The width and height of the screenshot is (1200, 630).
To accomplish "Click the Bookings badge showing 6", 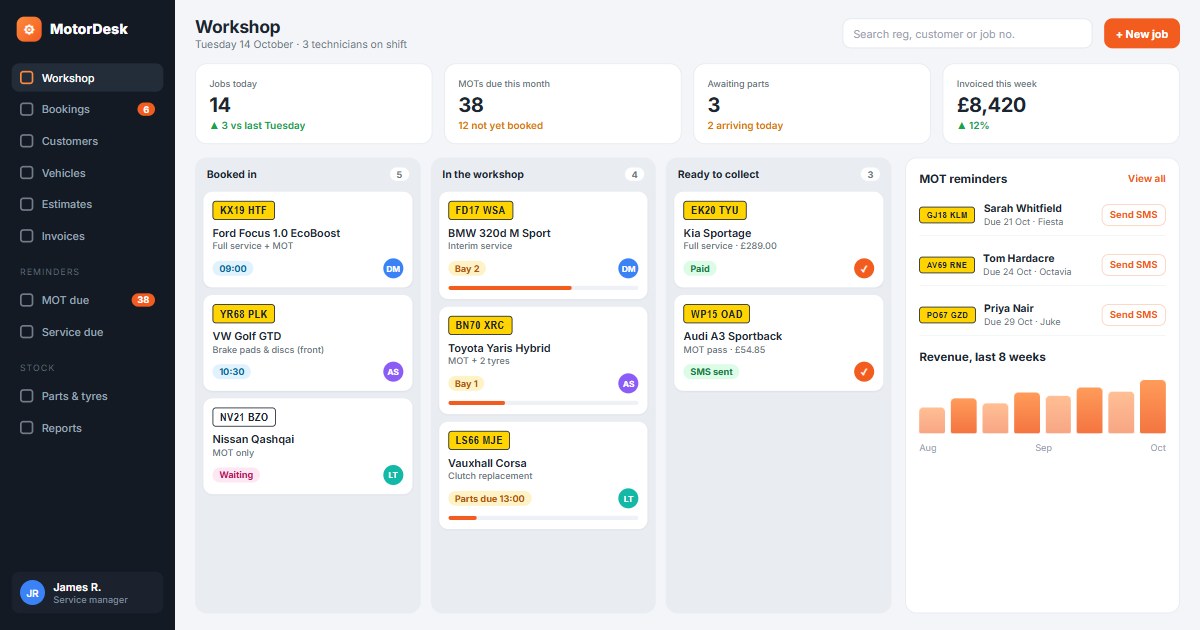I will 146,110.
